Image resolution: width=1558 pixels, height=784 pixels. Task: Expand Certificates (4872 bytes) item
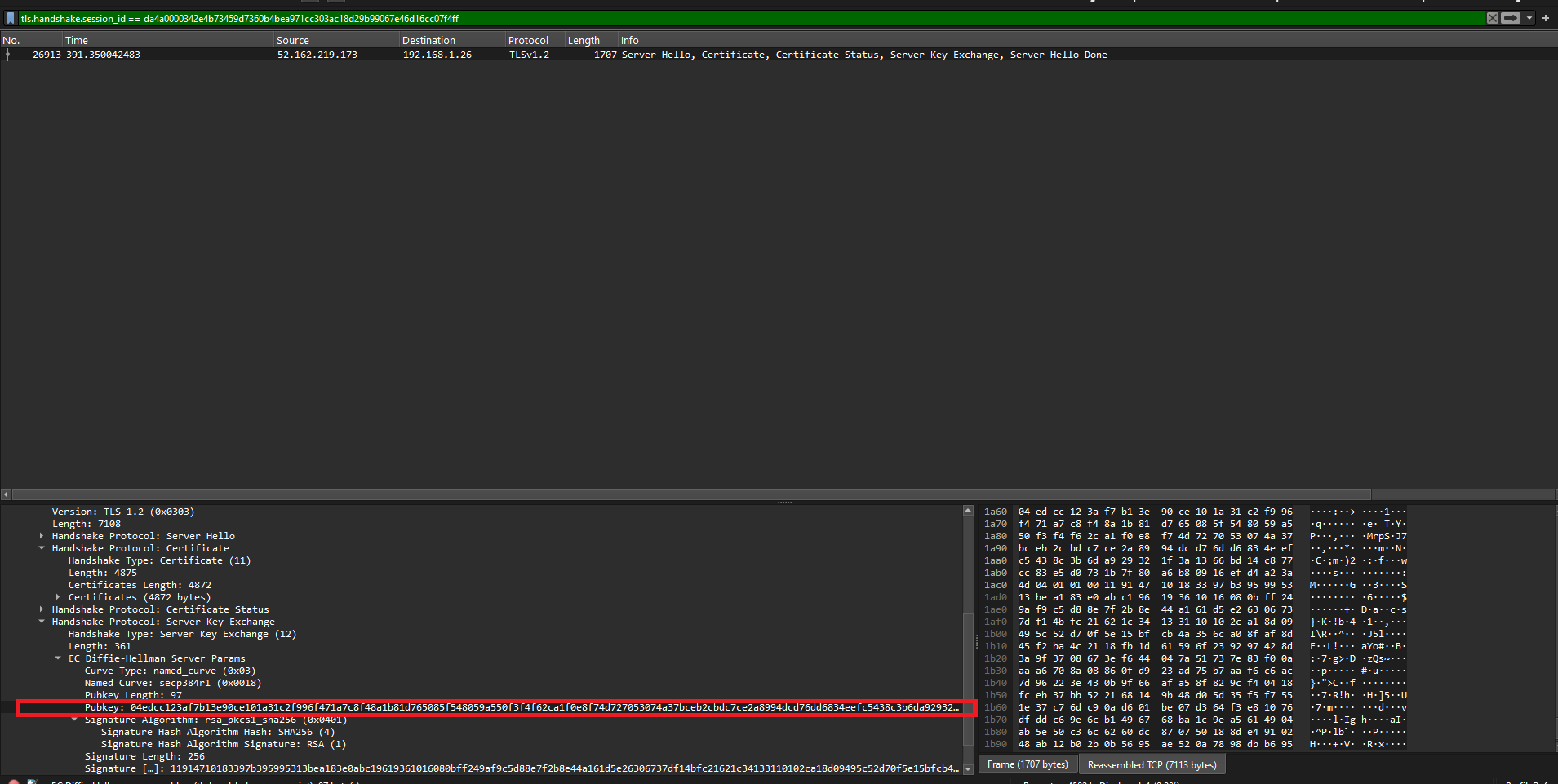[x=58, y=597]
